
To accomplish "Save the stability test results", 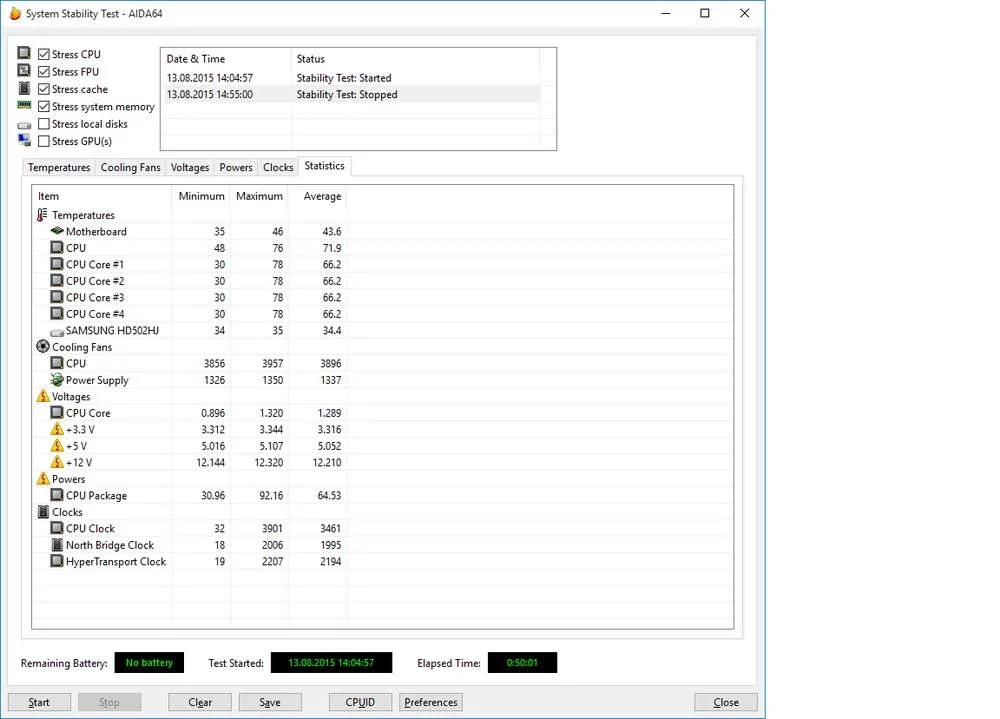I will tap(270, 702).
